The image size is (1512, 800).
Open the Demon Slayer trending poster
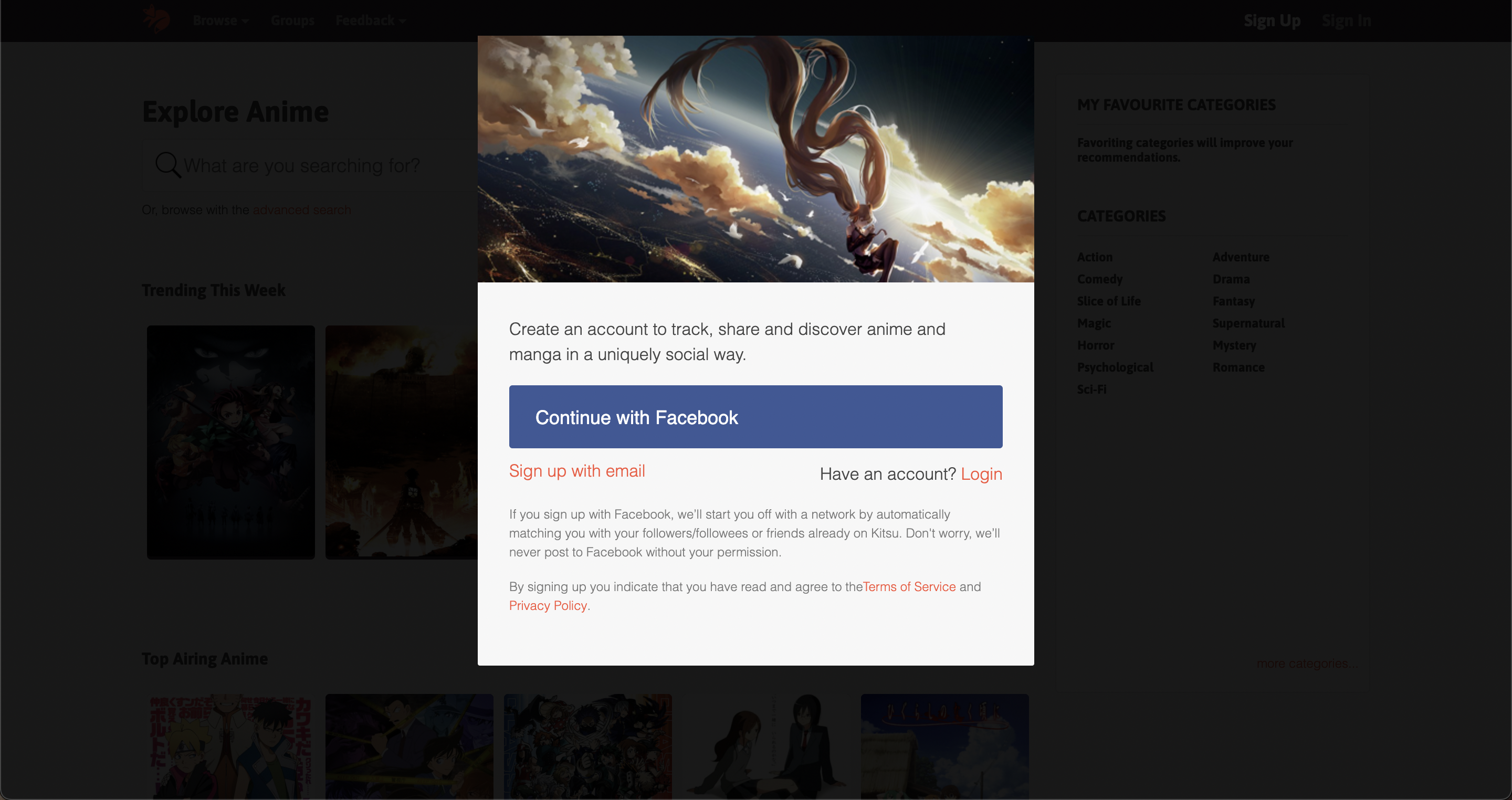point(230,442)
